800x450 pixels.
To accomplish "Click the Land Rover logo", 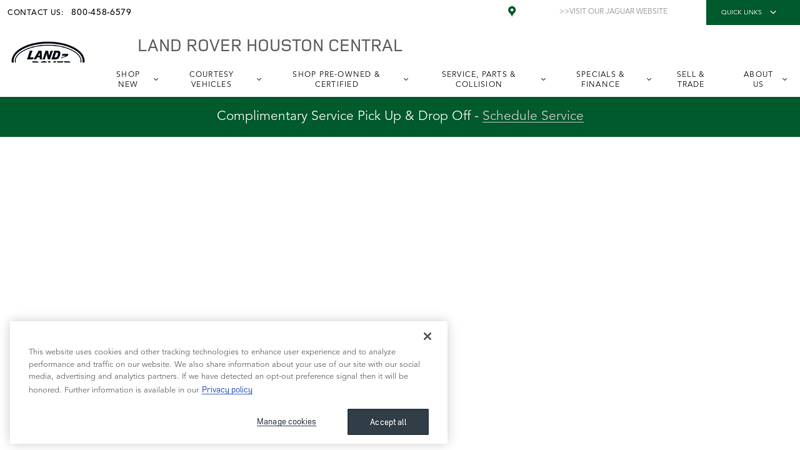I will coord(48,52).
